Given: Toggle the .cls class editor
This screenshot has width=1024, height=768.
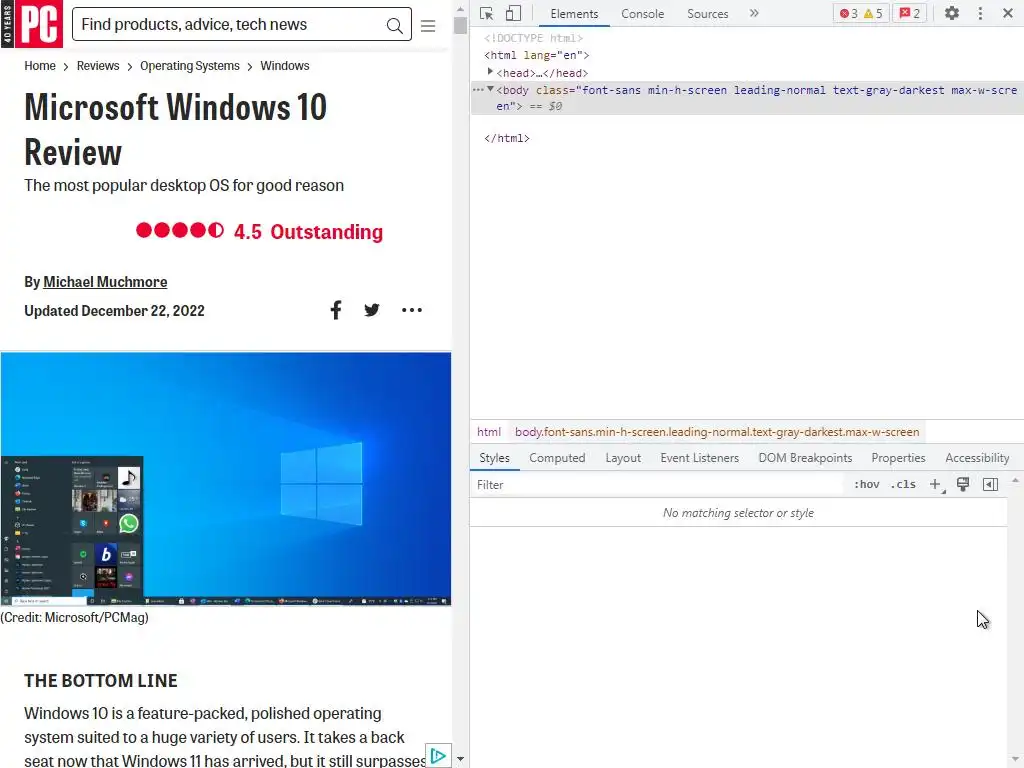Looking at the screenshot, I should 903,485.
